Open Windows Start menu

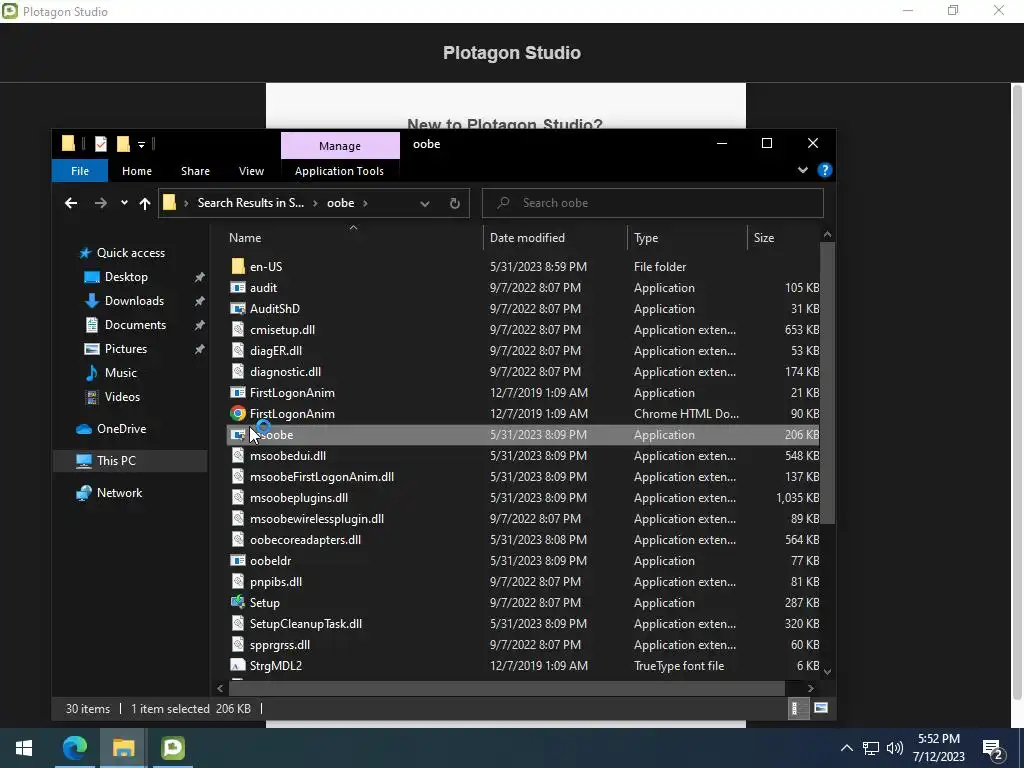[24, 748]
